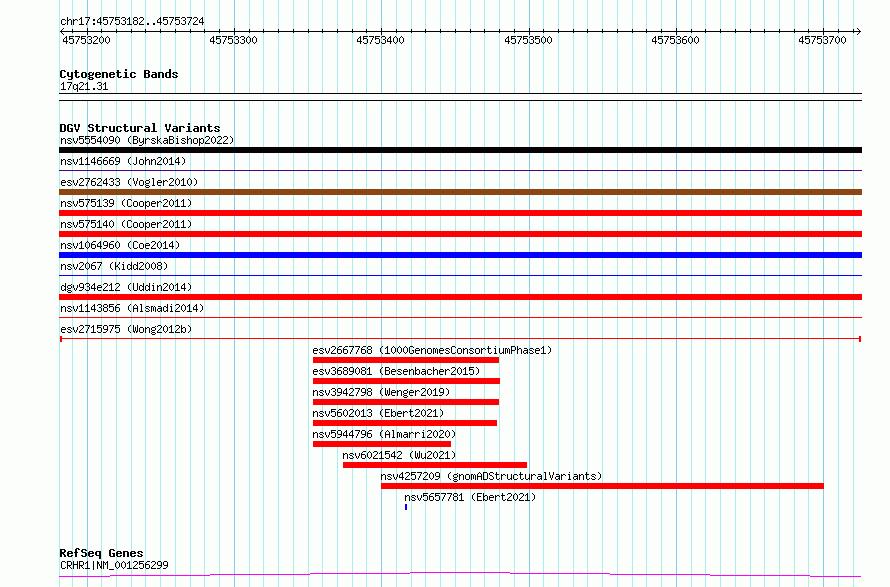890x587 pixels.
Task: Click the red esv2667768 variant bar
Action: click(x=406, y=360)
